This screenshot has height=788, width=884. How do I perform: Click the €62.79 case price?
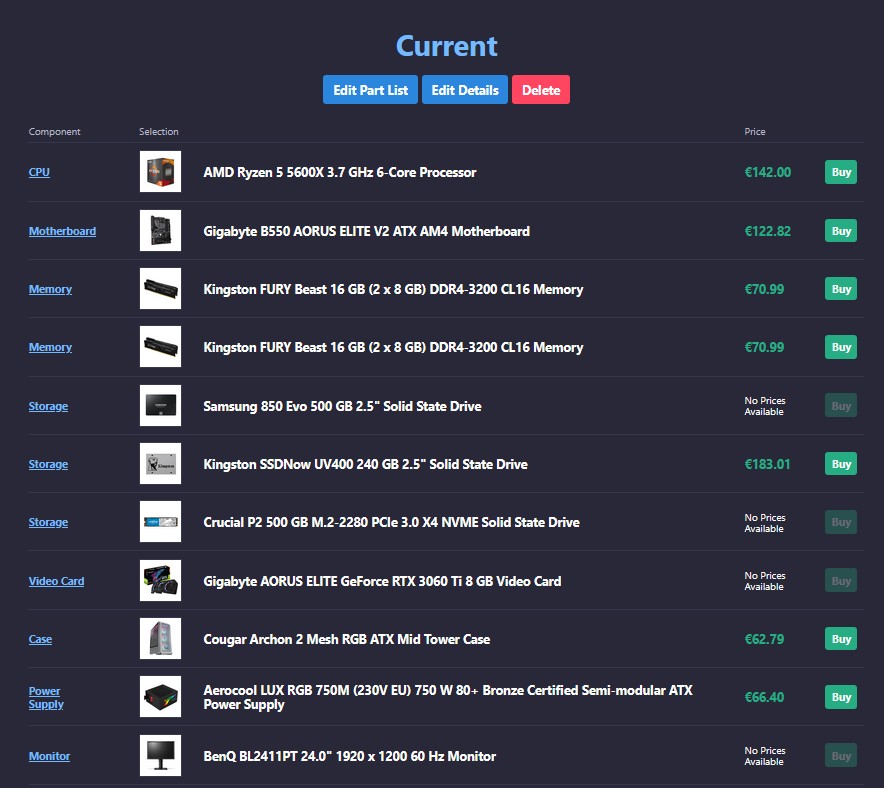(764, 639)
